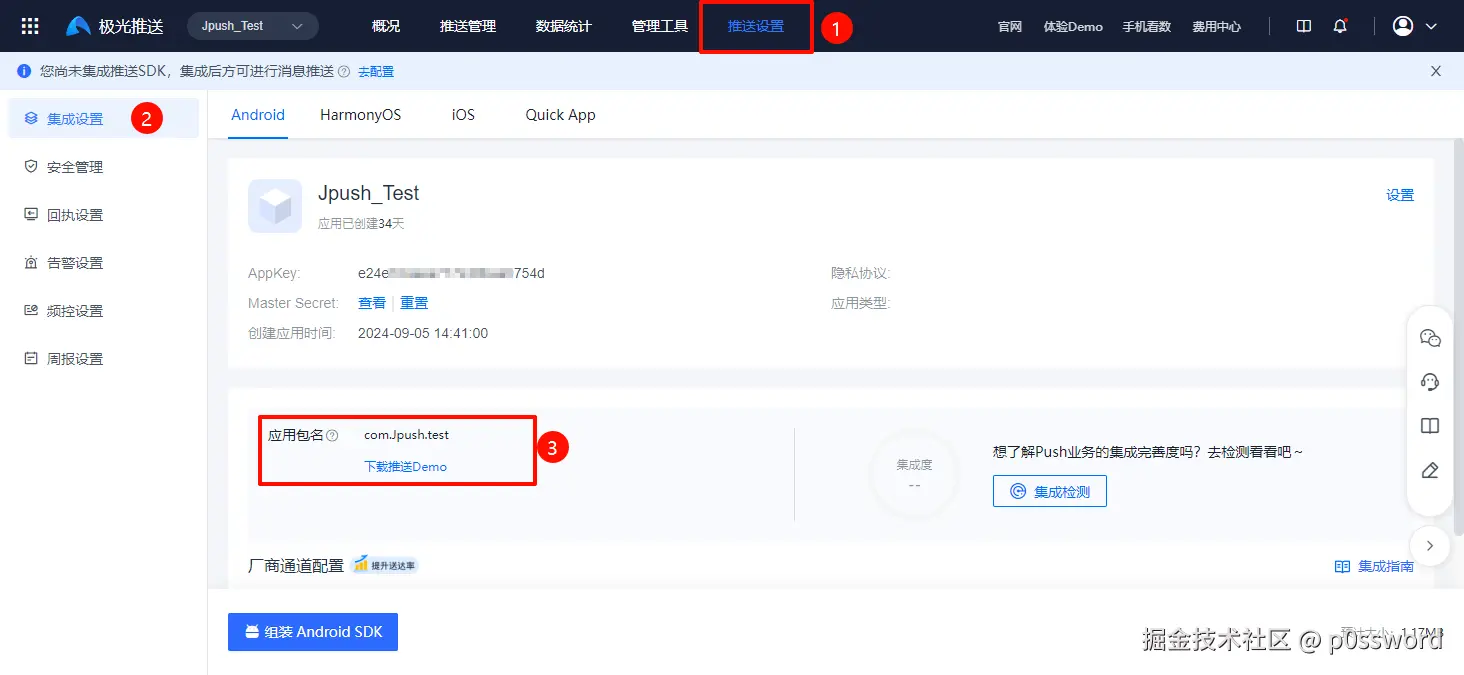Open the customer service headset icon

1430,382
